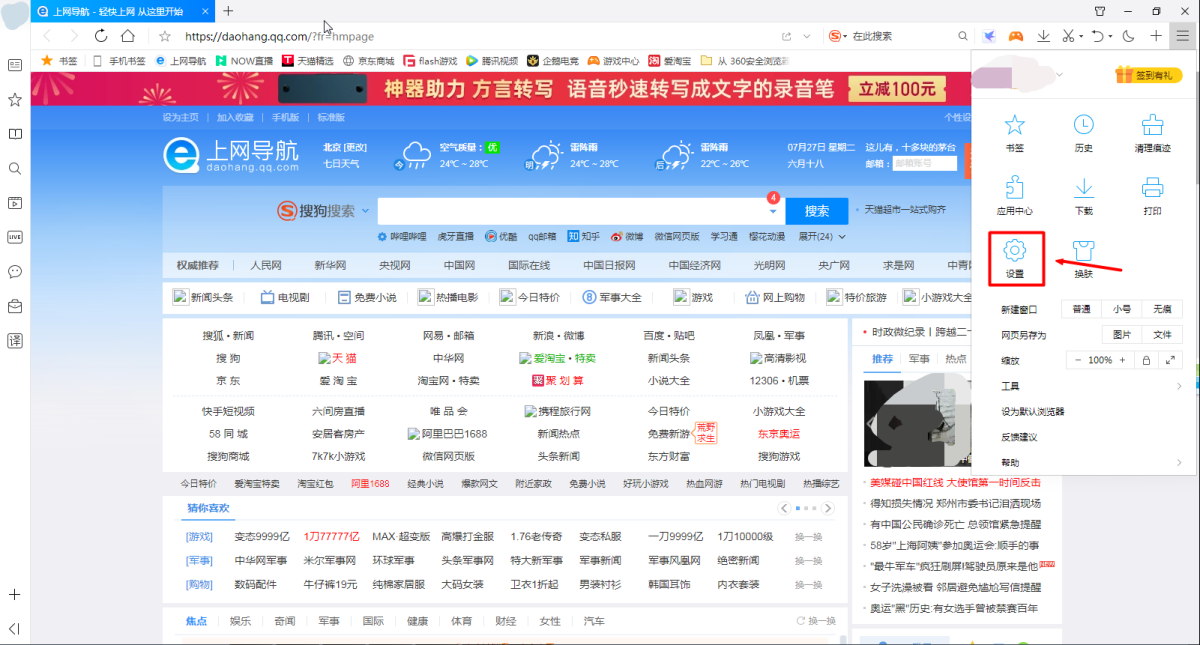Click the zoom plus stepper next to 100%
Viewport: 1200px width, 645px height.
(1122, 360)
